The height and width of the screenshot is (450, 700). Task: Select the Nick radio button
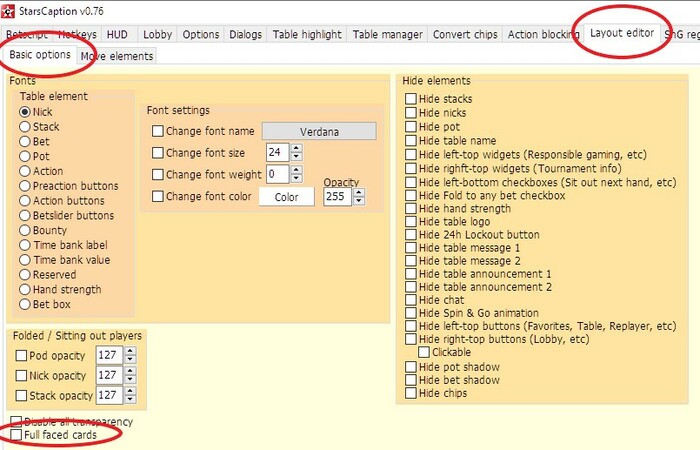pyautogui.click(x=25, y=112)
